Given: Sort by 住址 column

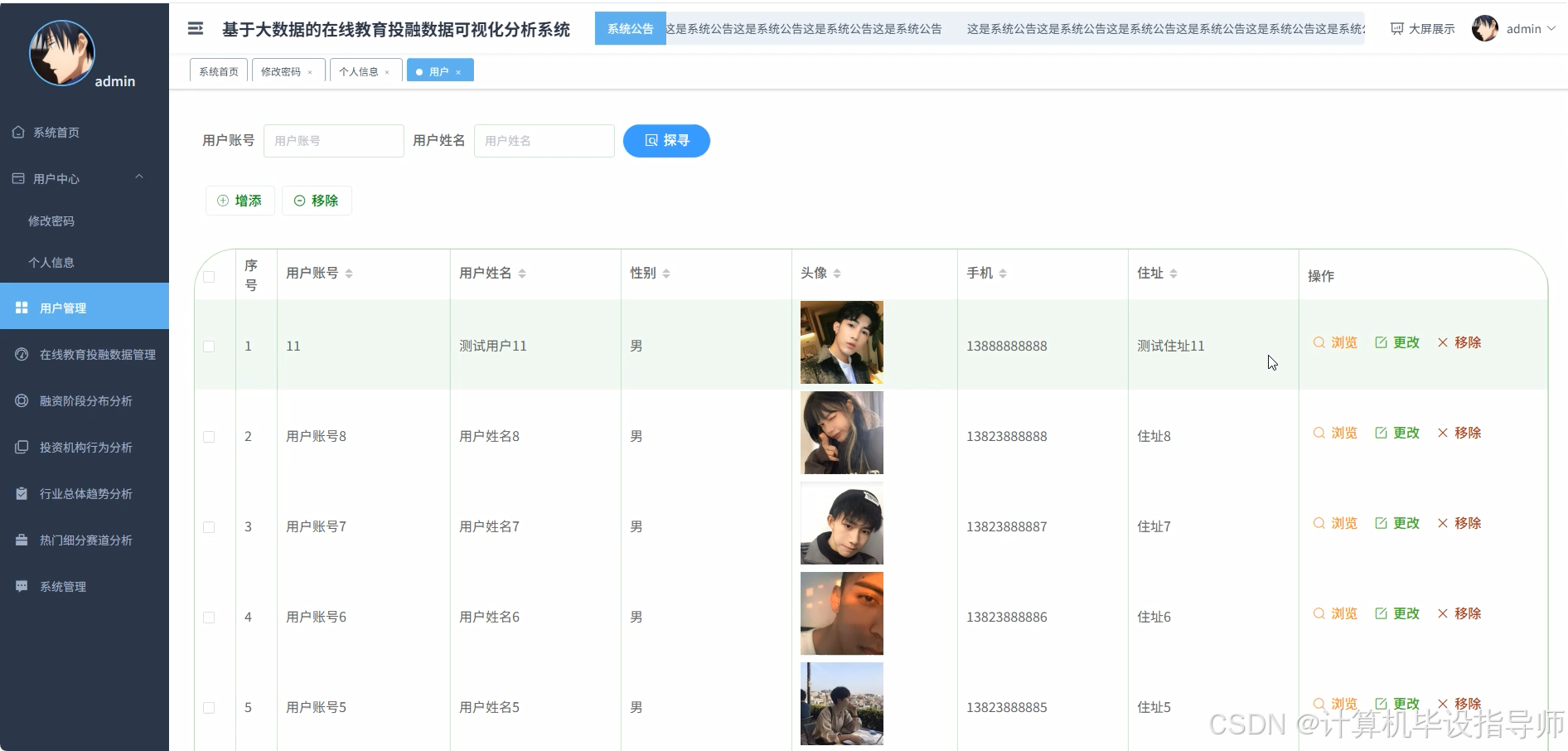Looking at the screenshot, I should pos(1174,274).
